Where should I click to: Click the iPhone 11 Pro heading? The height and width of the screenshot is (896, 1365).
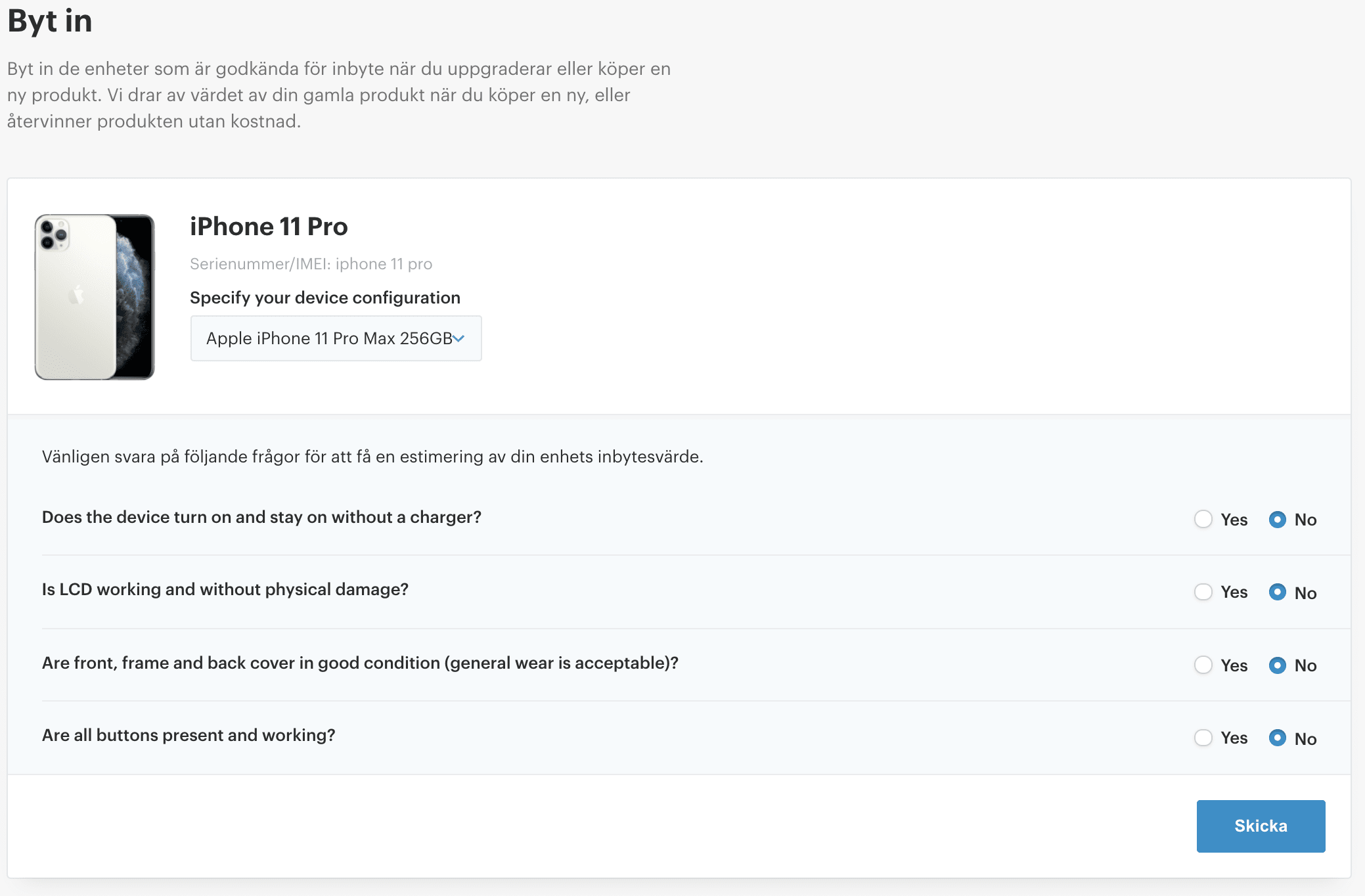coord(269,227)
